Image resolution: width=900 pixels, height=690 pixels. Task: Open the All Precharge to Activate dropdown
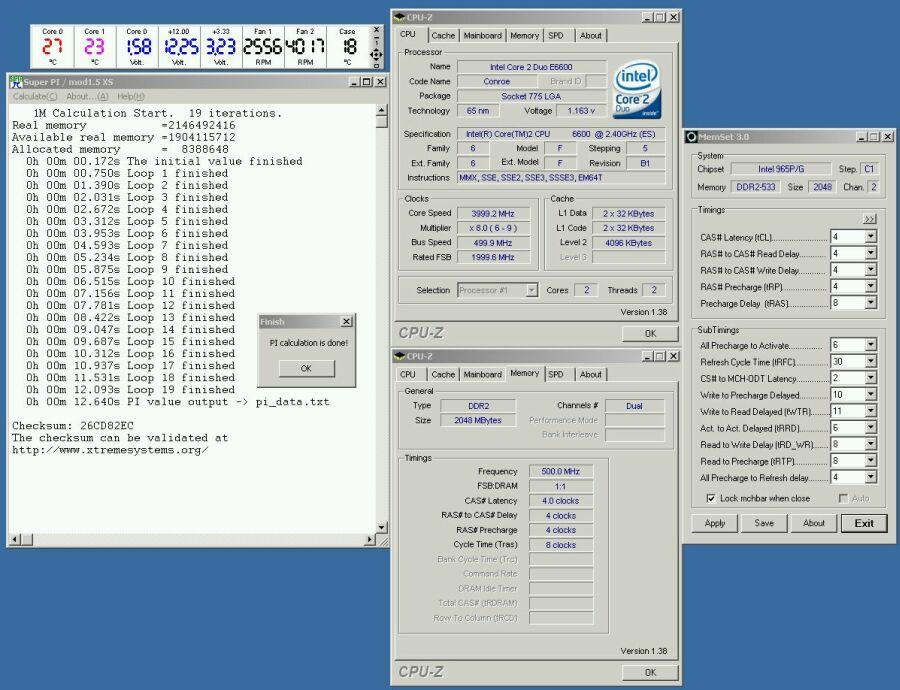(871, 345)
